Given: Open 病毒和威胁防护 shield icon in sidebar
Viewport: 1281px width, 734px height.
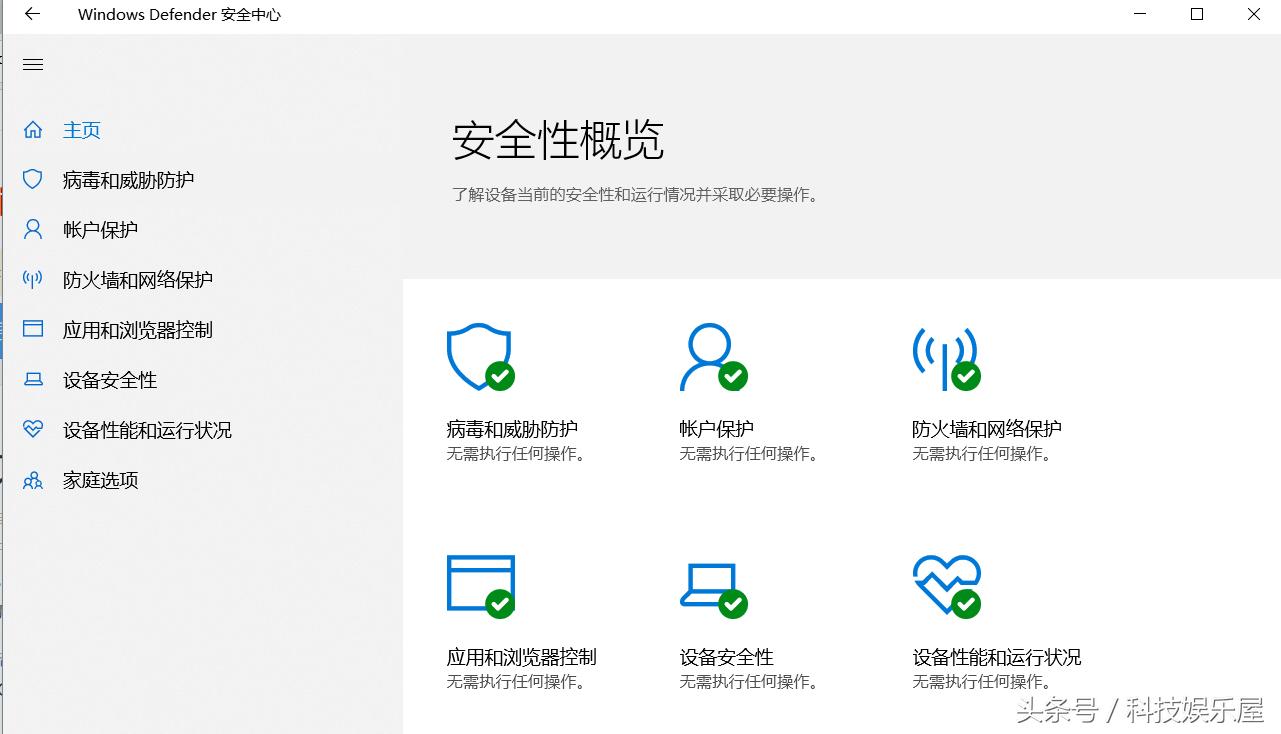Looking at the screenshot, I should [34, 180].
